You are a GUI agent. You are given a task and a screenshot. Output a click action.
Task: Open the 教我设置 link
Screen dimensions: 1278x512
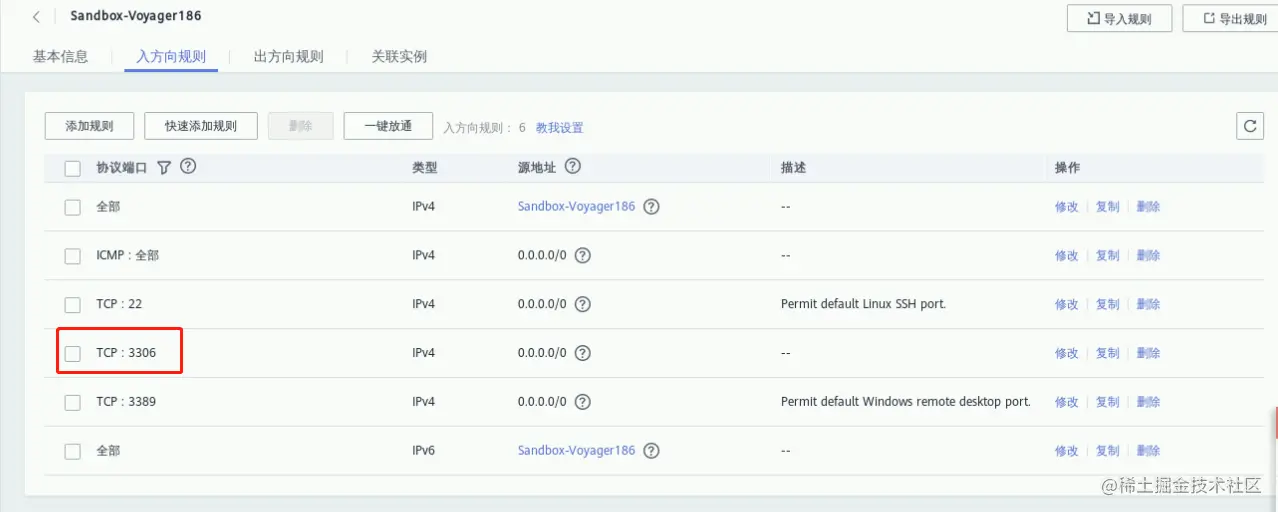tap(559, 128)
